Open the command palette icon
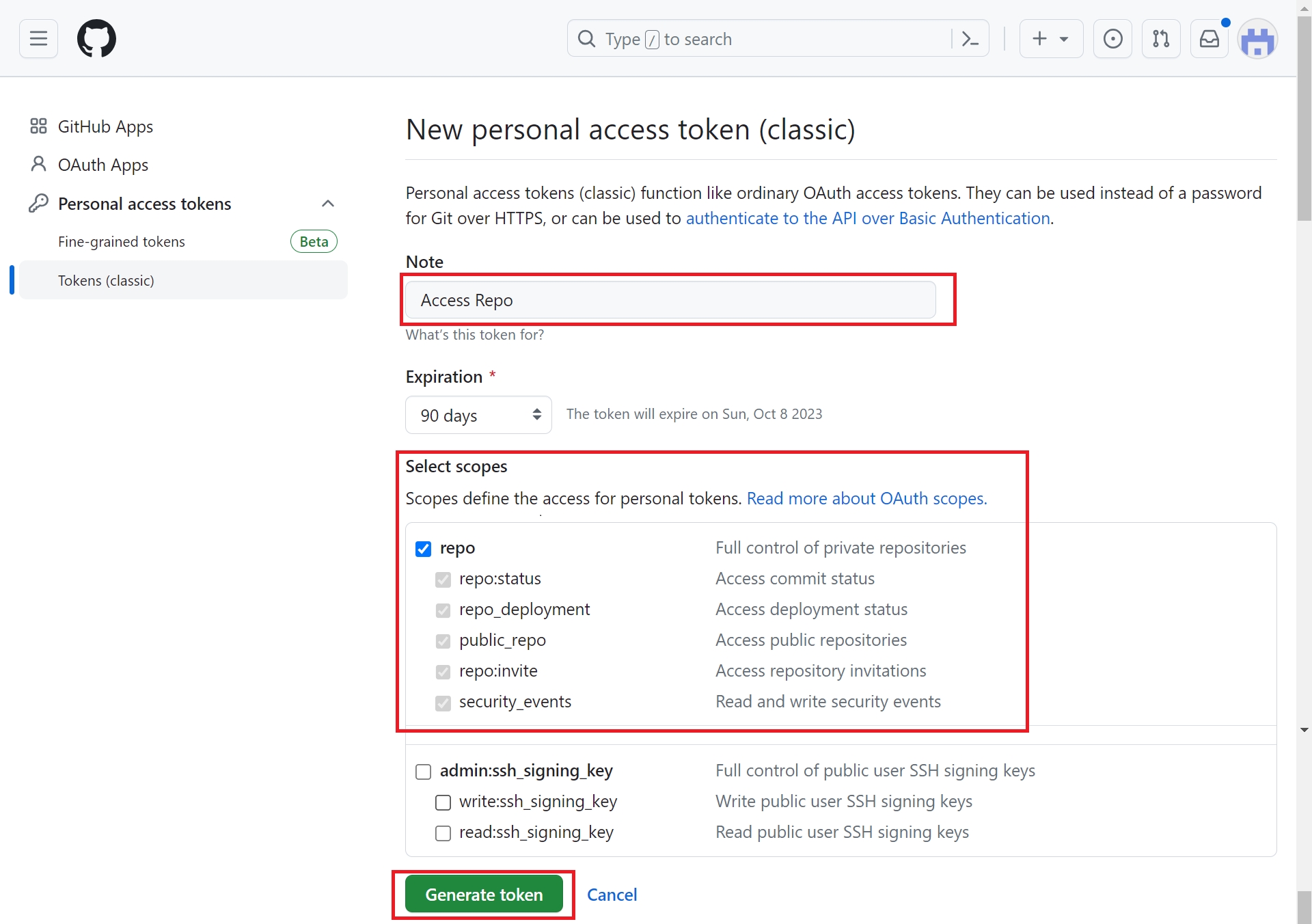The image size is (1312, 924). pos(970,39)
